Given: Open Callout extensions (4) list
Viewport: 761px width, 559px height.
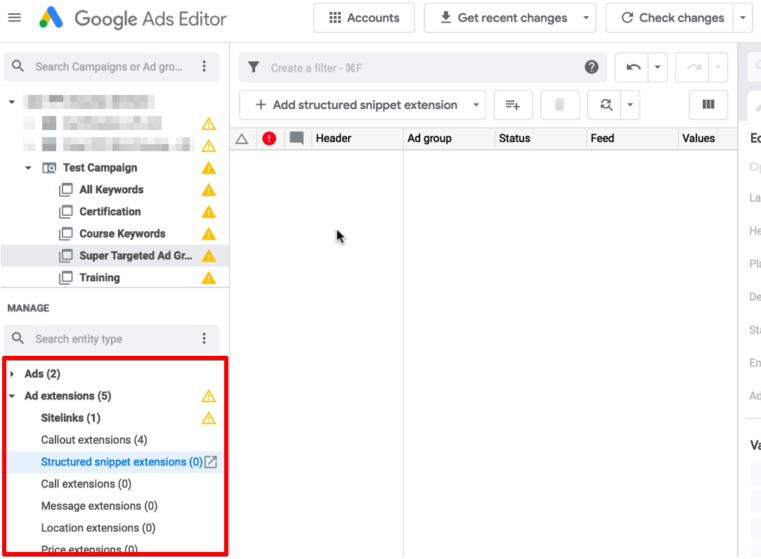Looking at the screenshot, I should pyautogui.click(x=94, y=440).
